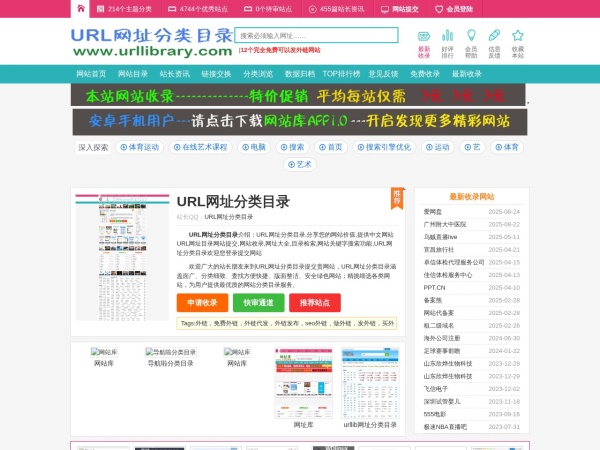Click the 导航啦分类目录 caption link
The width and height of the screenshot is (600, 450).
click(x=171, y=363)
